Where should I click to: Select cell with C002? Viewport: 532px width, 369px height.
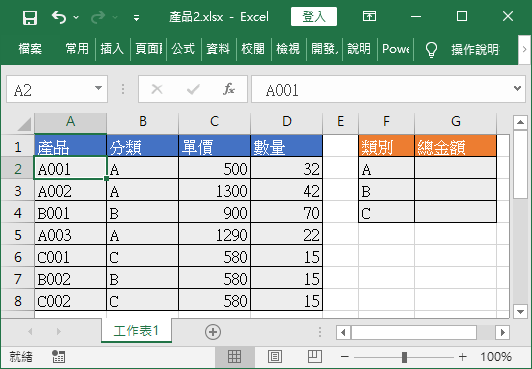pos(71,300)
